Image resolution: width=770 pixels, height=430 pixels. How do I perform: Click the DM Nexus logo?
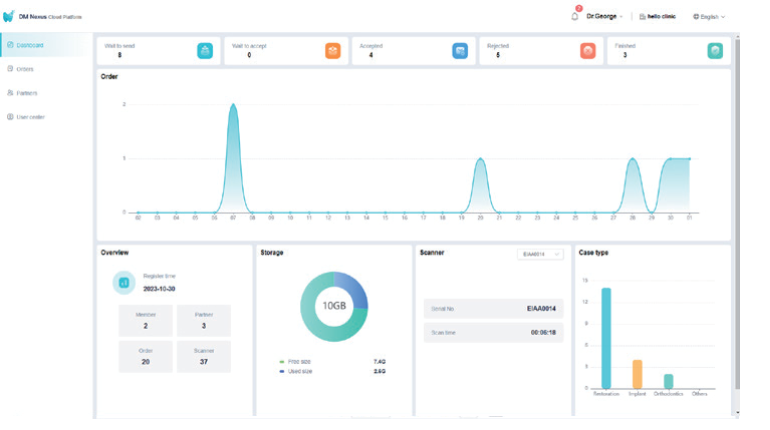(x=9, y=17)
